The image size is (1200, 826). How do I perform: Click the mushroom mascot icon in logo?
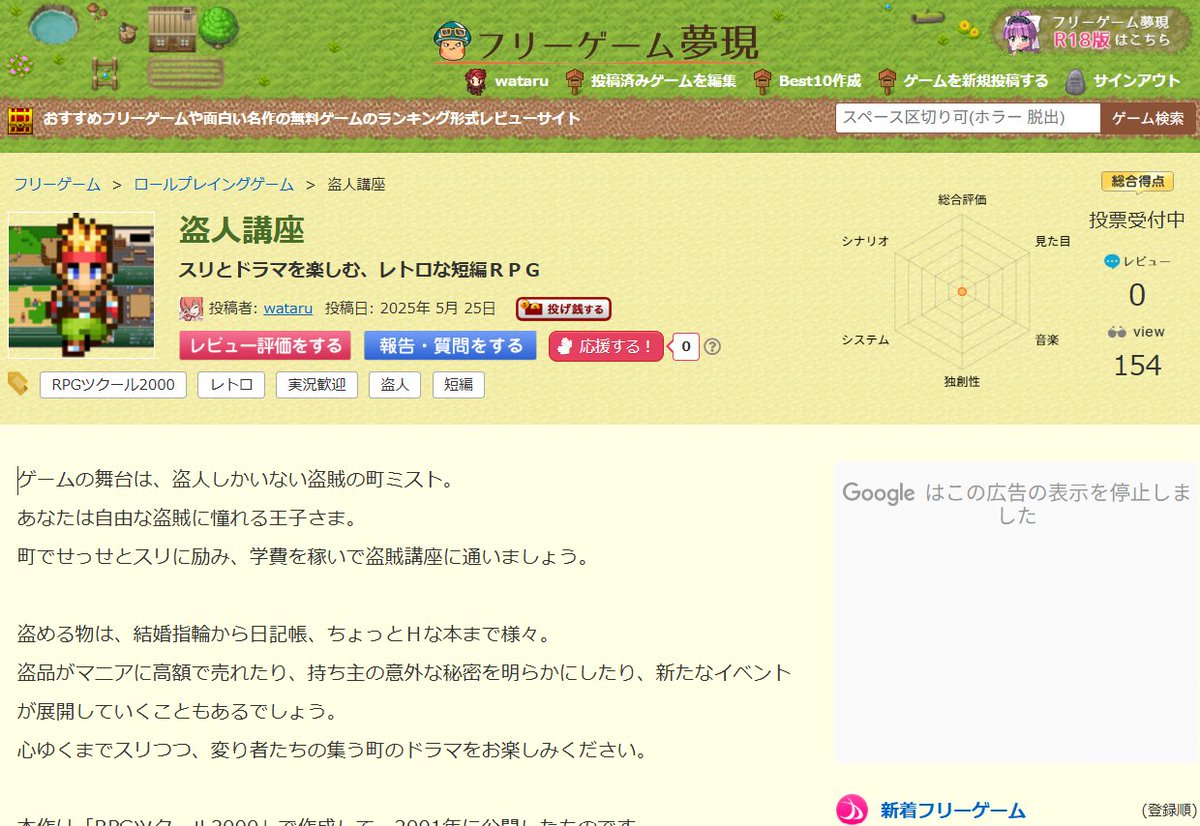(x=453, y=41)
